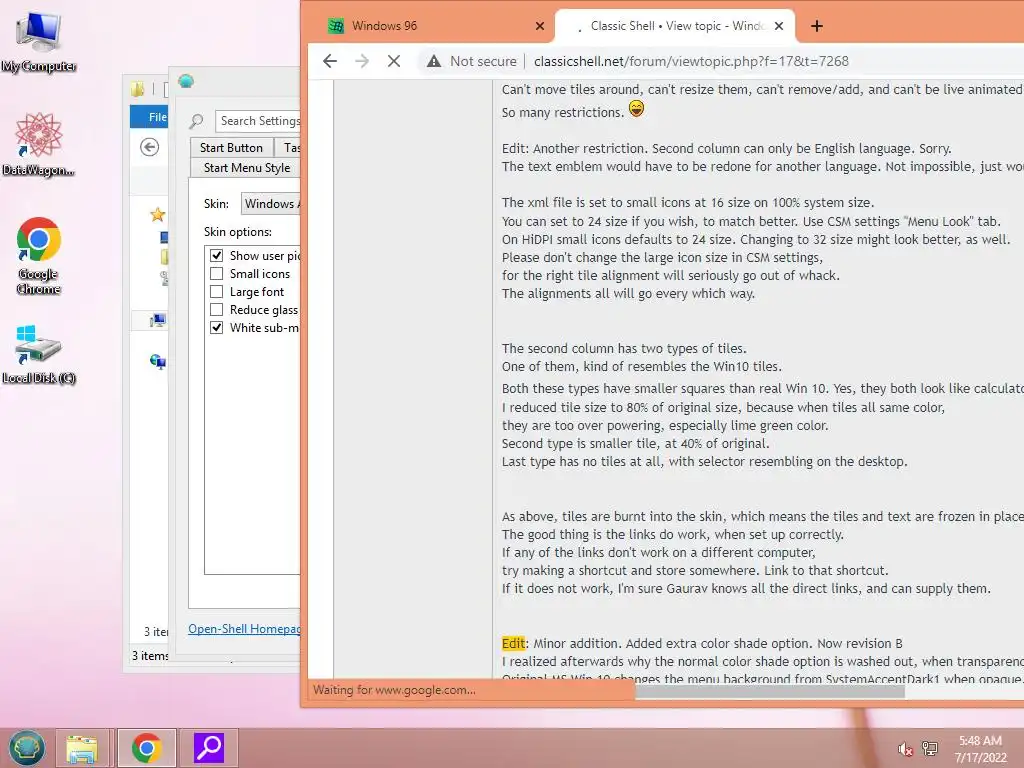Click the muted speaker tray icon

[905, 749]
